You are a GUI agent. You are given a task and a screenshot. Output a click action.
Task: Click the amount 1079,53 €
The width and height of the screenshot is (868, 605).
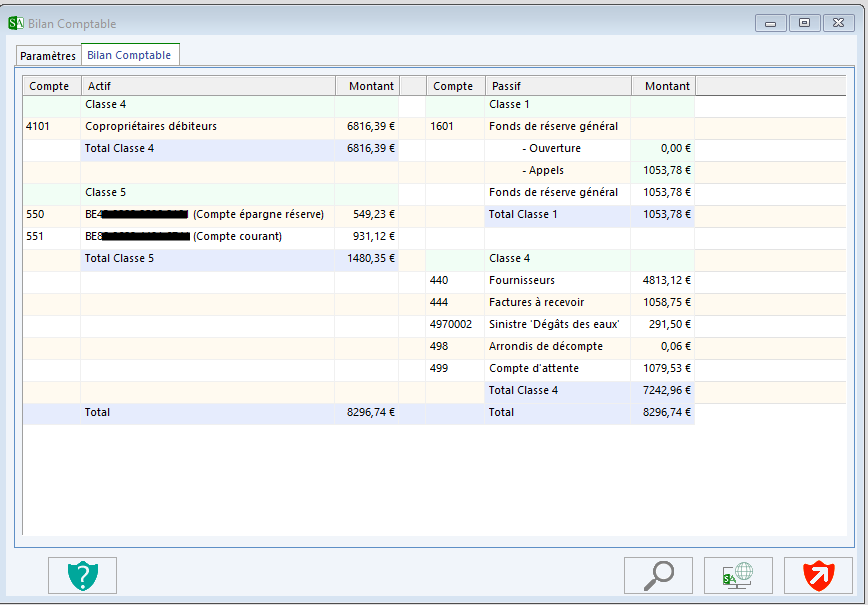[667, 368]
